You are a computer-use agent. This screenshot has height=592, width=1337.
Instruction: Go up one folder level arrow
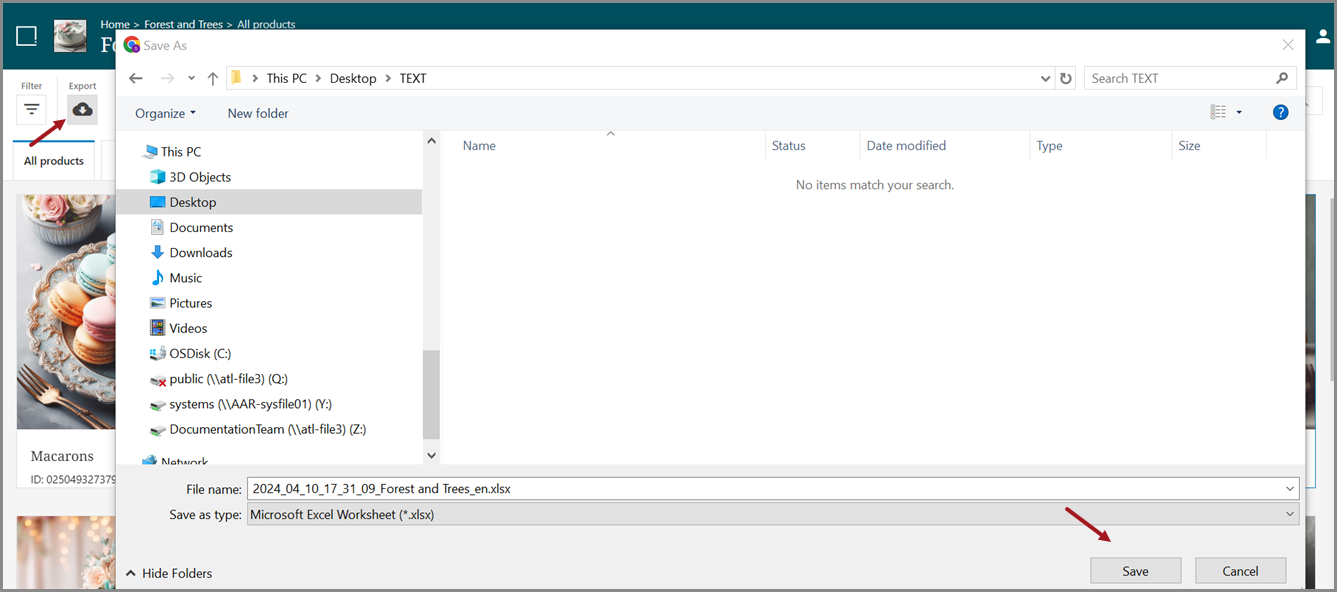point(212,78)
